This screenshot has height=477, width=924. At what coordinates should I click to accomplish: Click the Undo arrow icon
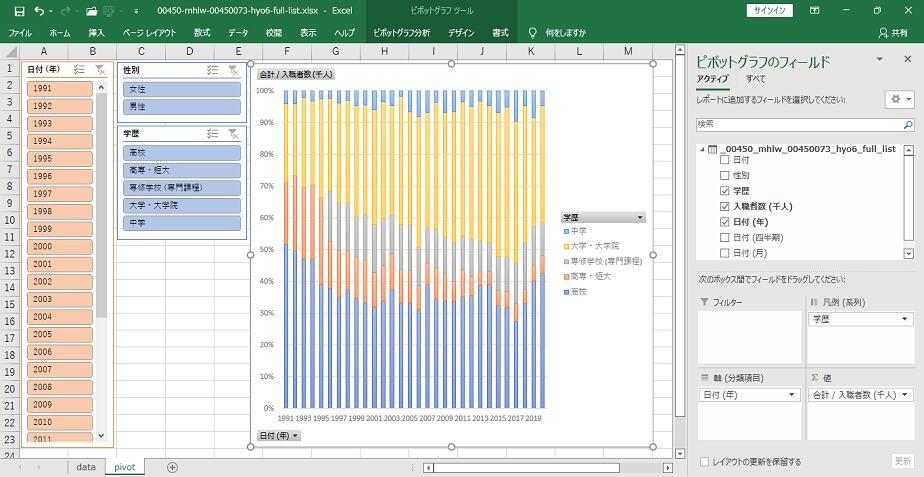coord(39,10)
